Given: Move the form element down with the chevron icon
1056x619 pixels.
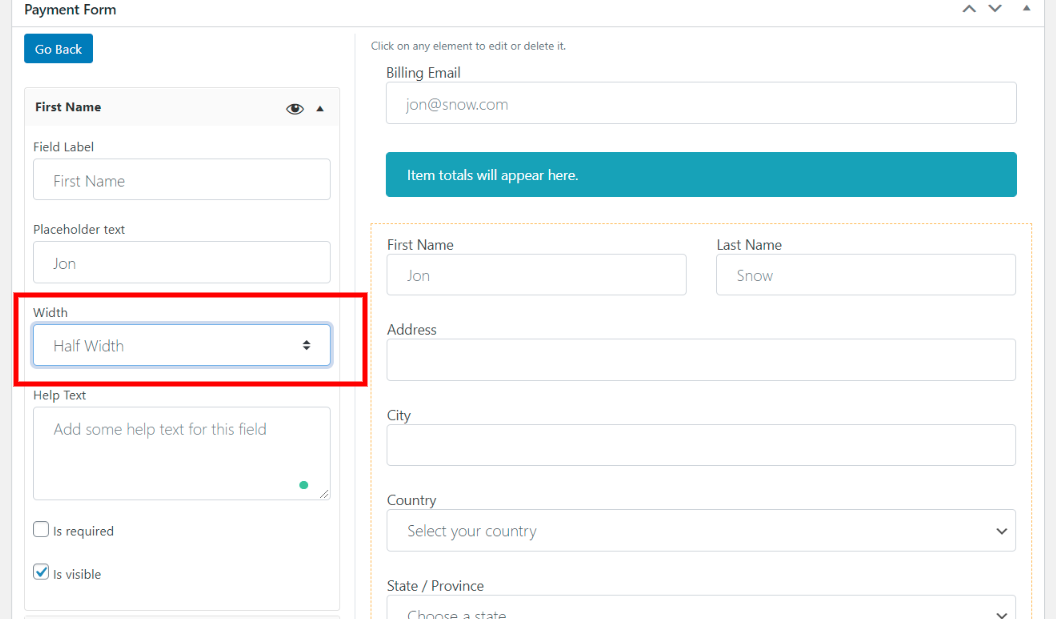Looking at the screenshot, I should click(x=994, y=8).
